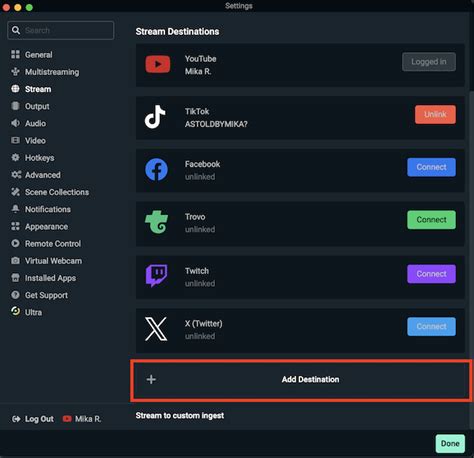Click the unlinked text under Trovo
Viewport: 474px width, 458px height.
[x=200, y=229]
